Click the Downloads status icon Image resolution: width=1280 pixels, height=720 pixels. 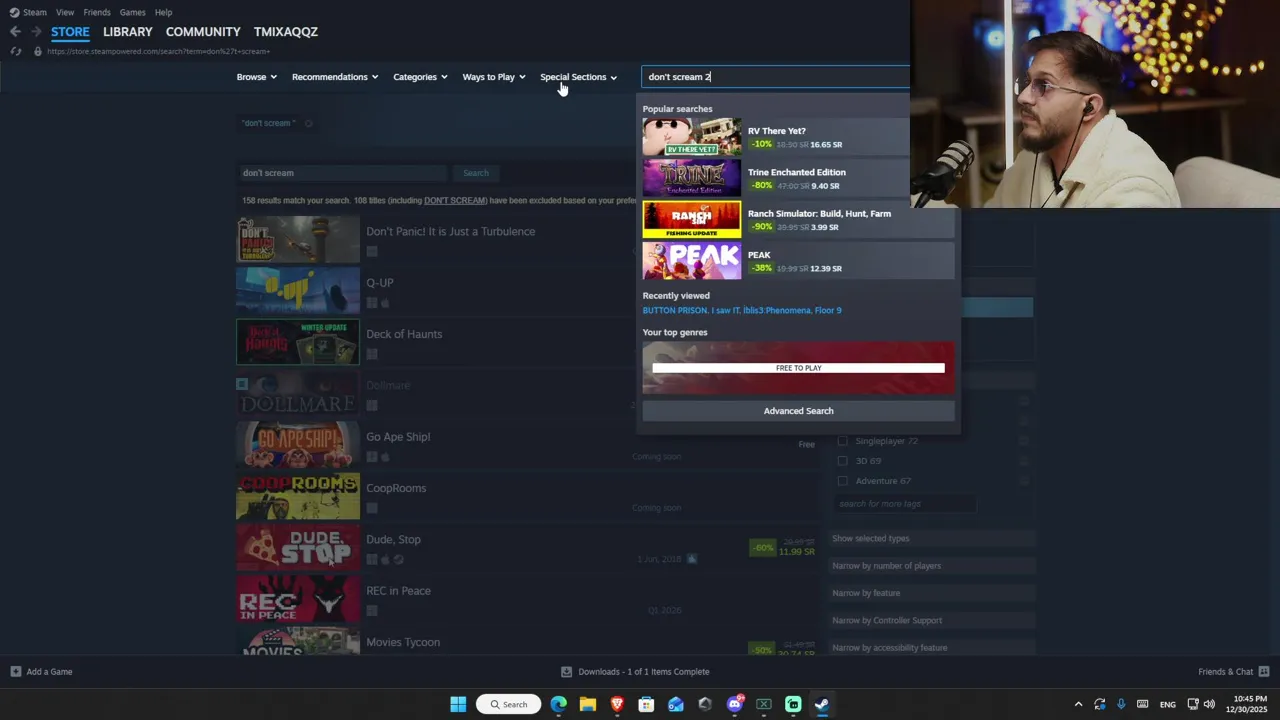tap(567, 672)
